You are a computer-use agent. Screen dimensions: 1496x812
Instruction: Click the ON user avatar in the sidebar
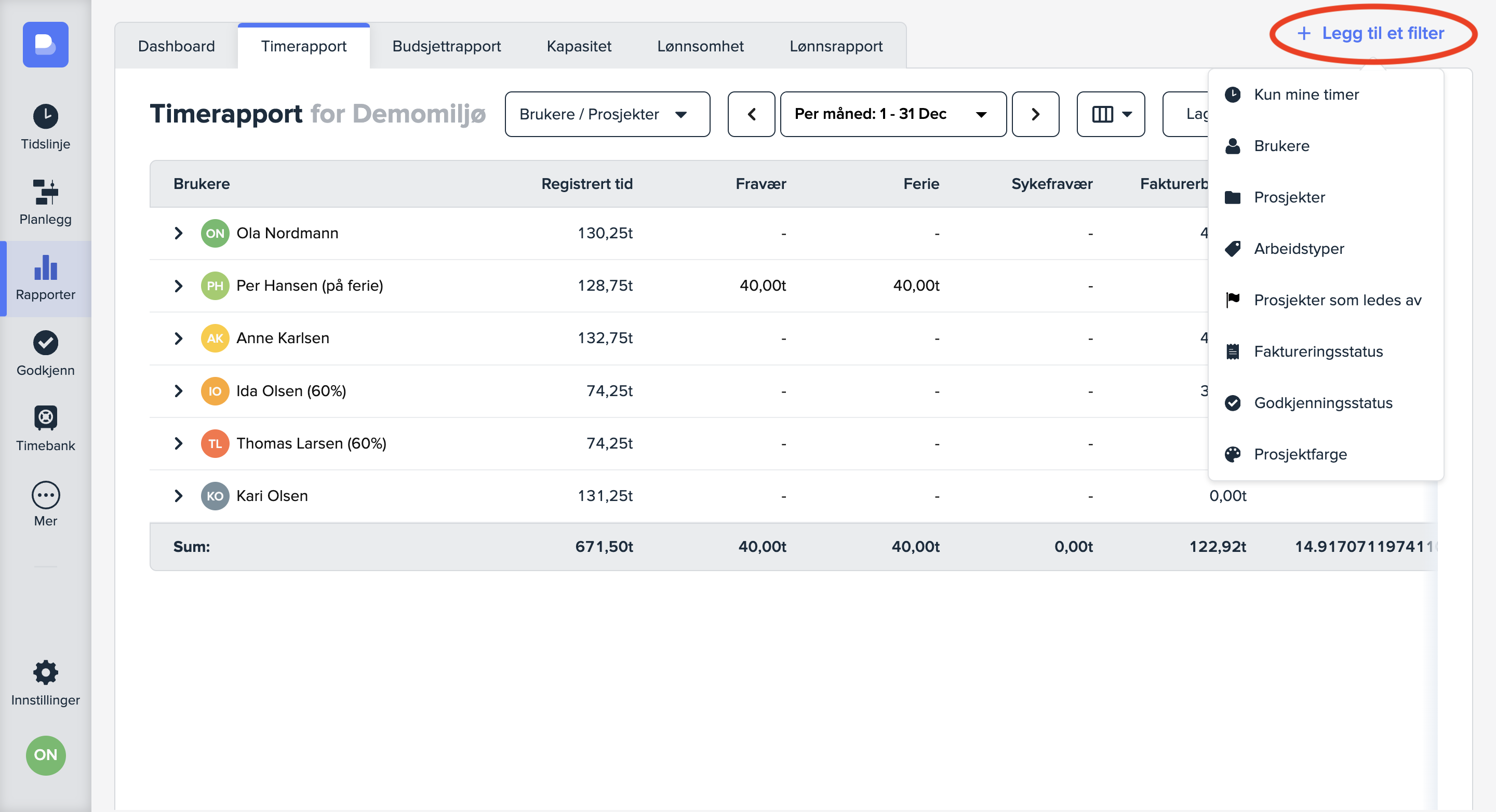click(45, 754)
